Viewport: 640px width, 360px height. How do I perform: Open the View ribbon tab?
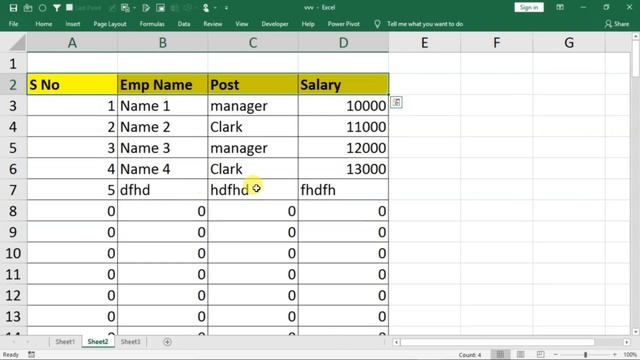coord(242,24)
